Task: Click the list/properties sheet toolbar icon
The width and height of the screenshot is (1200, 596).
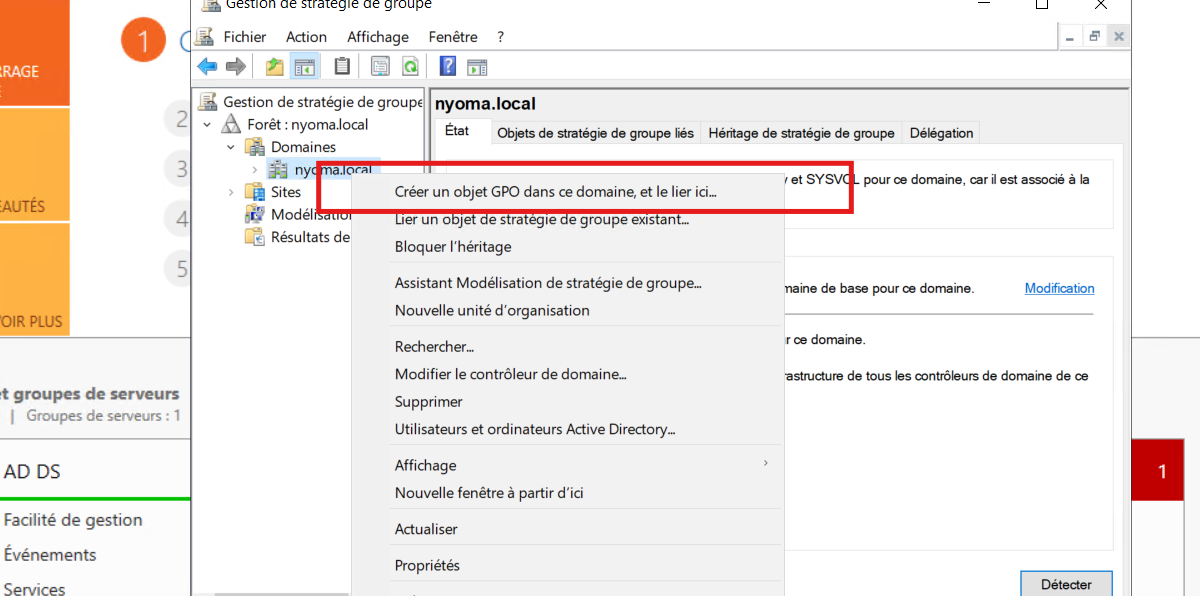Action: (380, 67)
